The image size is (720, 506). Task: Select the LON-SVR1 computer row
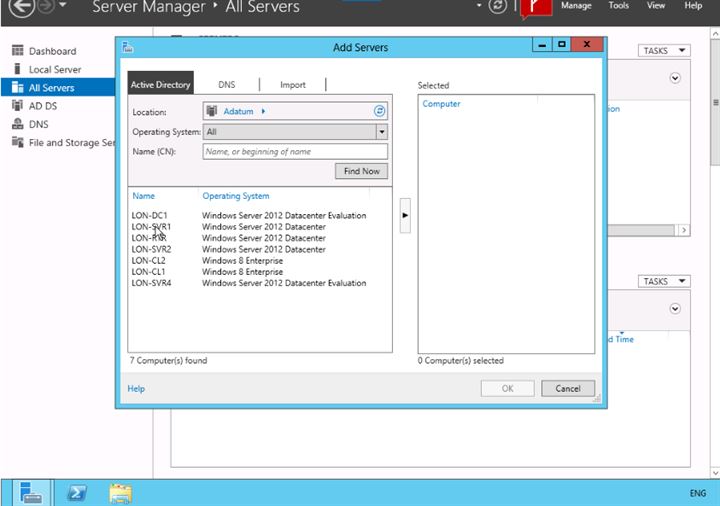[229, 226]
